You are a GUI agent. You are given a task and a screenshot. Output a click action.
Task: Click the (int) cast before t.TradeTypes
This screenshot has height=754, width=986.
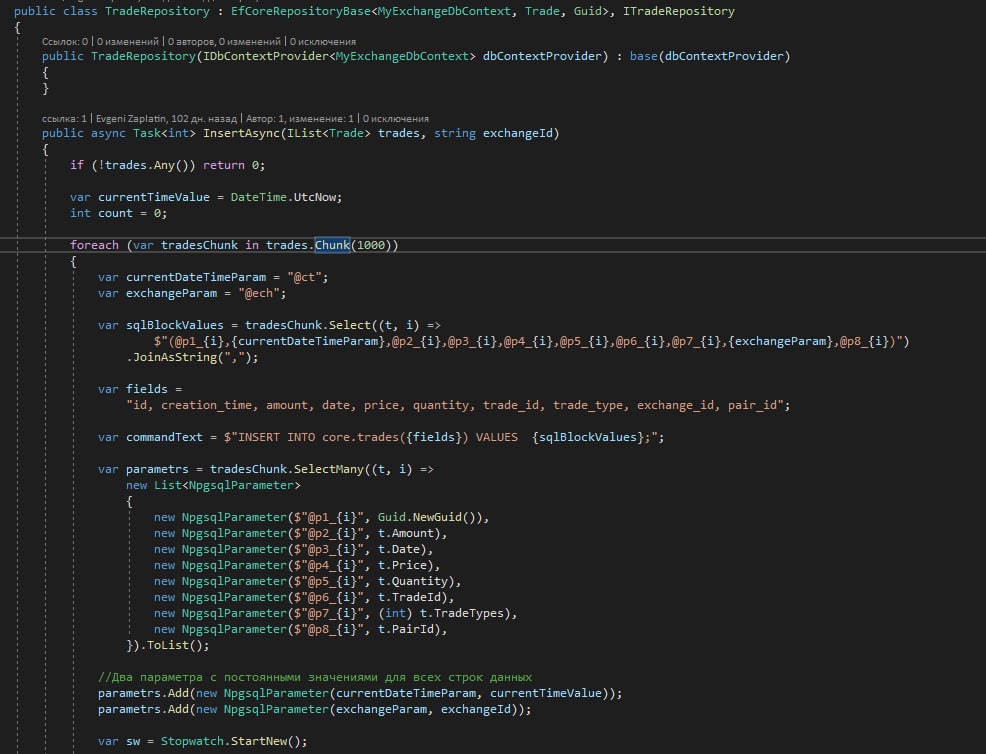tap(396, 614)
